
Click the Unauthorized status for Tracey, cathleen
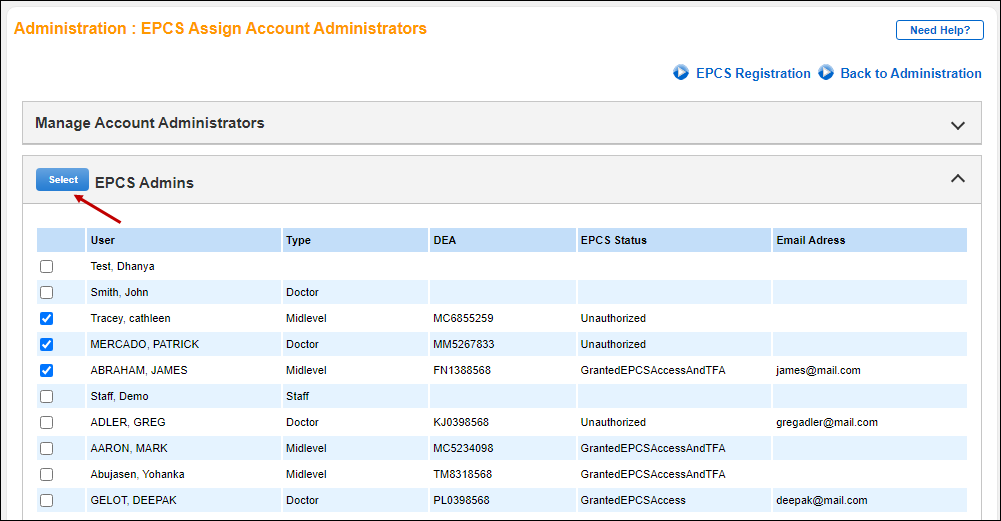[613, 319]
